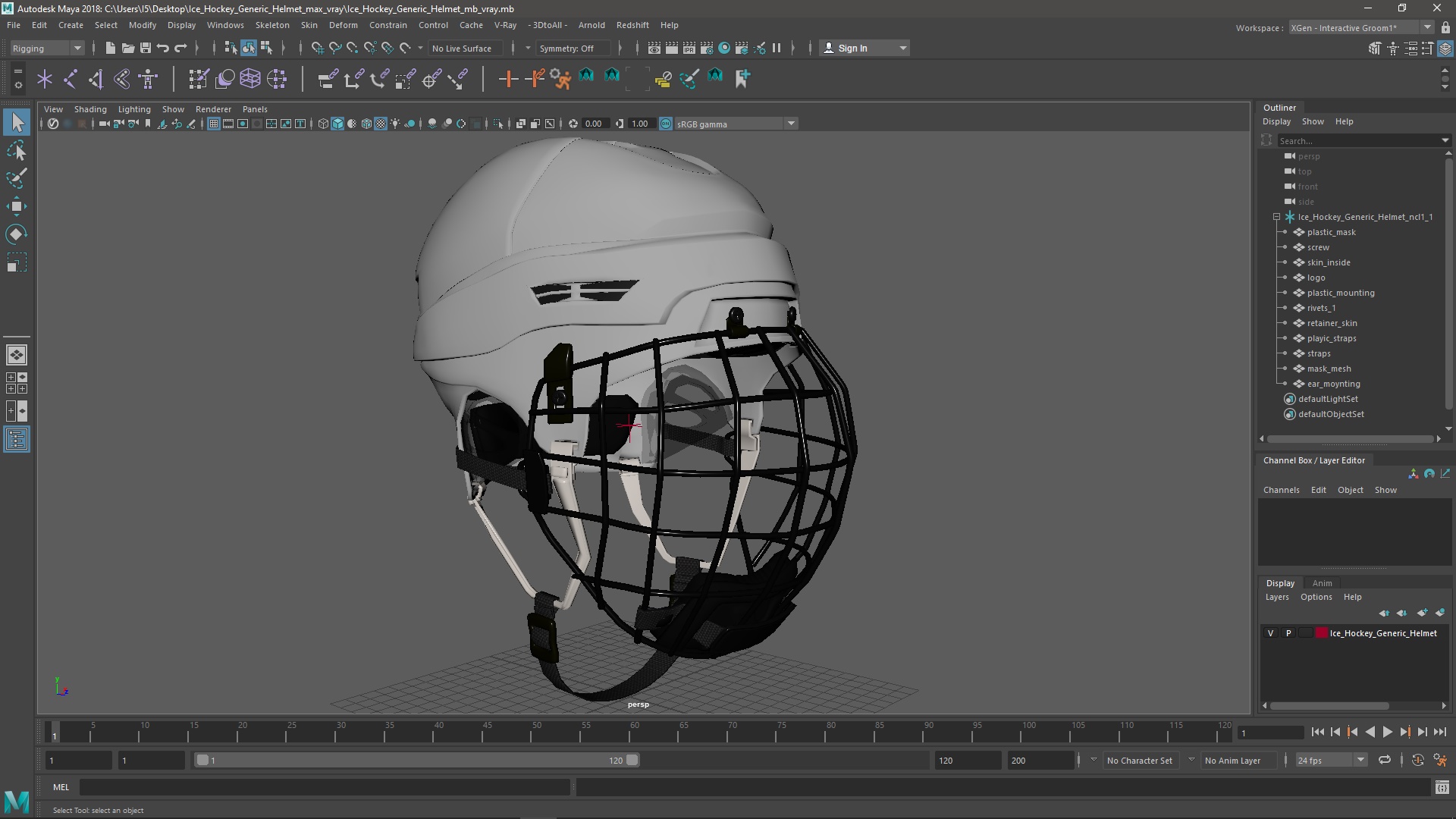Viewport: 1456px width, 819px height.
Task: Open the Rigging menu set dropdown
Action: tap(47, 48)
